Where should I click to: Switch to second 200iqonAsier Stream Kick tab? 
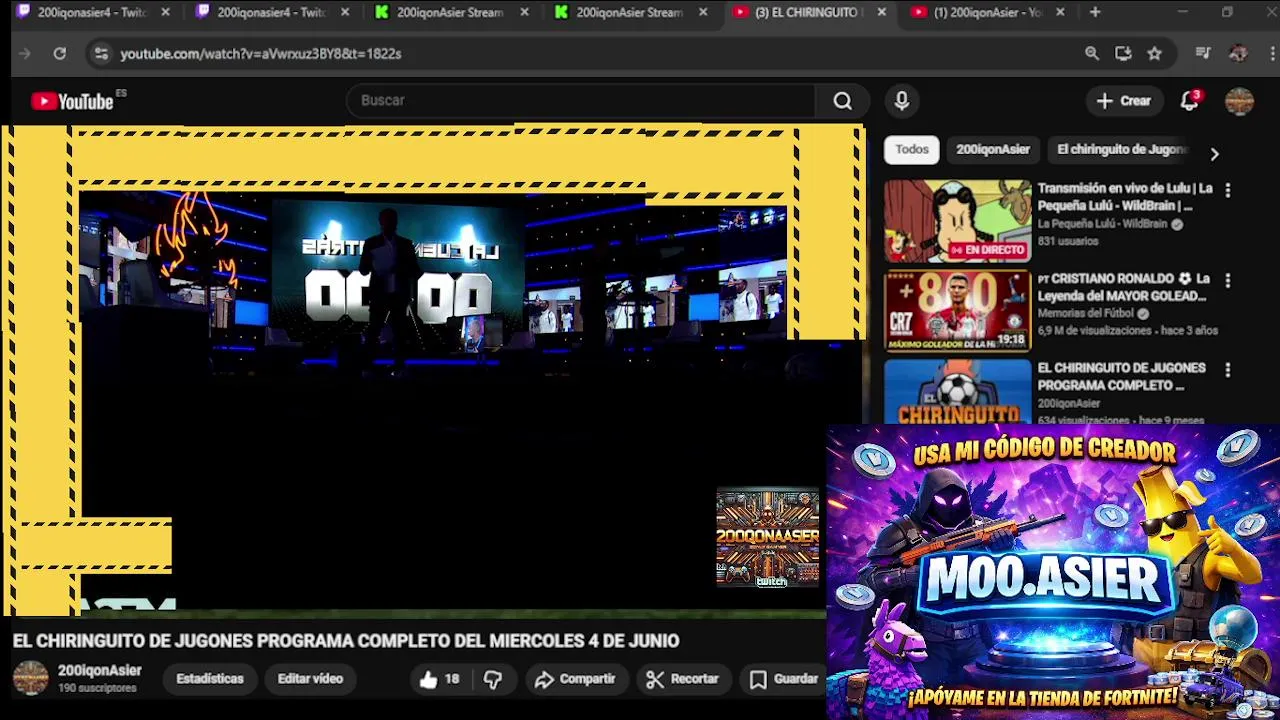[630, 12]
